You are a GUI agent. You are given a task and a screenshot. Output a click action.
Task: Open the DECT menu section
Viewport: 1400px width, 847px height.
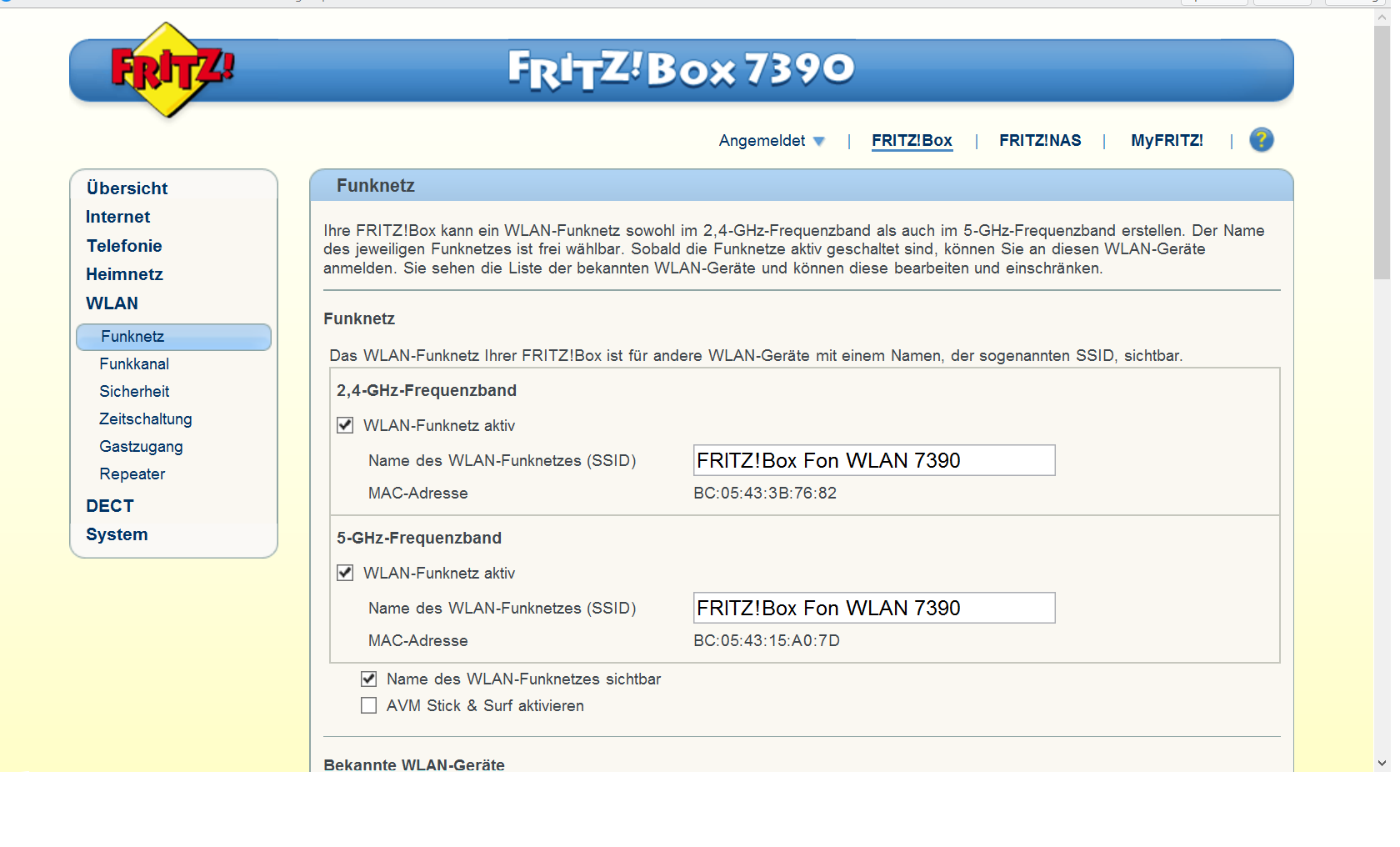(x=109, y=506)
